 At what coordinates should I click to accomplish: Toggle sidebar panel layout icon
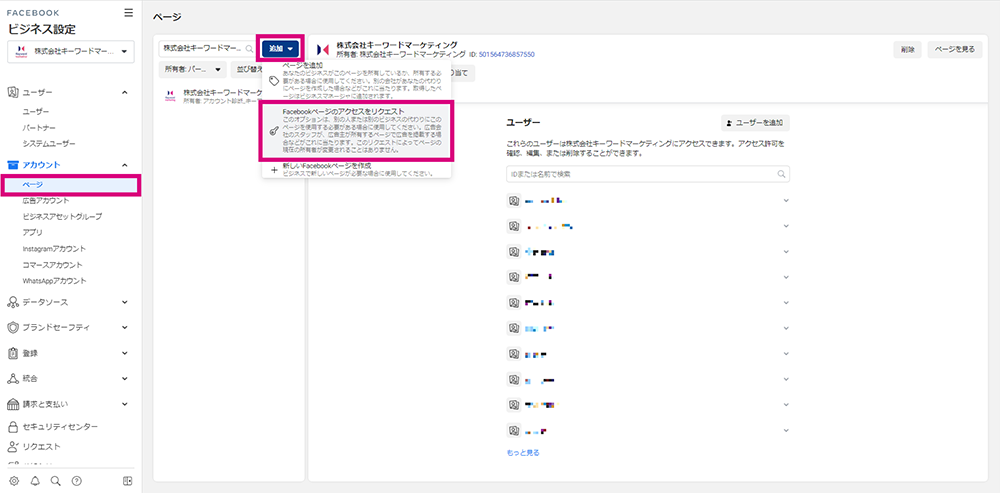click(x=128, y=480)
